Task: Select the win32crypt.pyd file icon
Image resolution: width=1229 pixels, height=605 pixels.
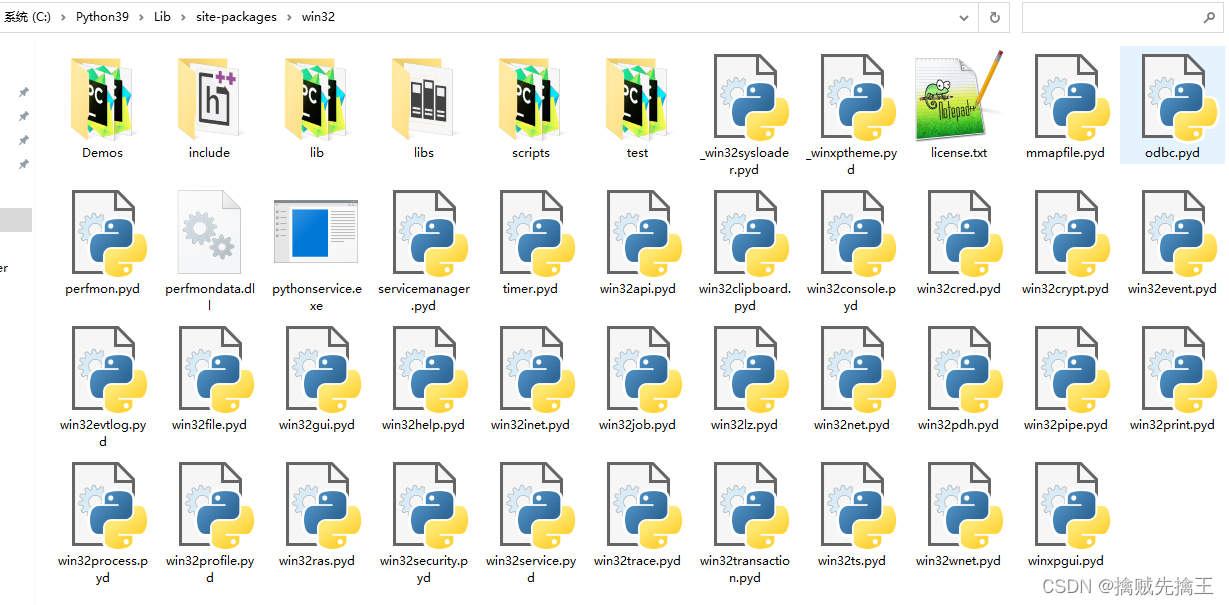Action: pyautogui.click(x=1073, y=234)
